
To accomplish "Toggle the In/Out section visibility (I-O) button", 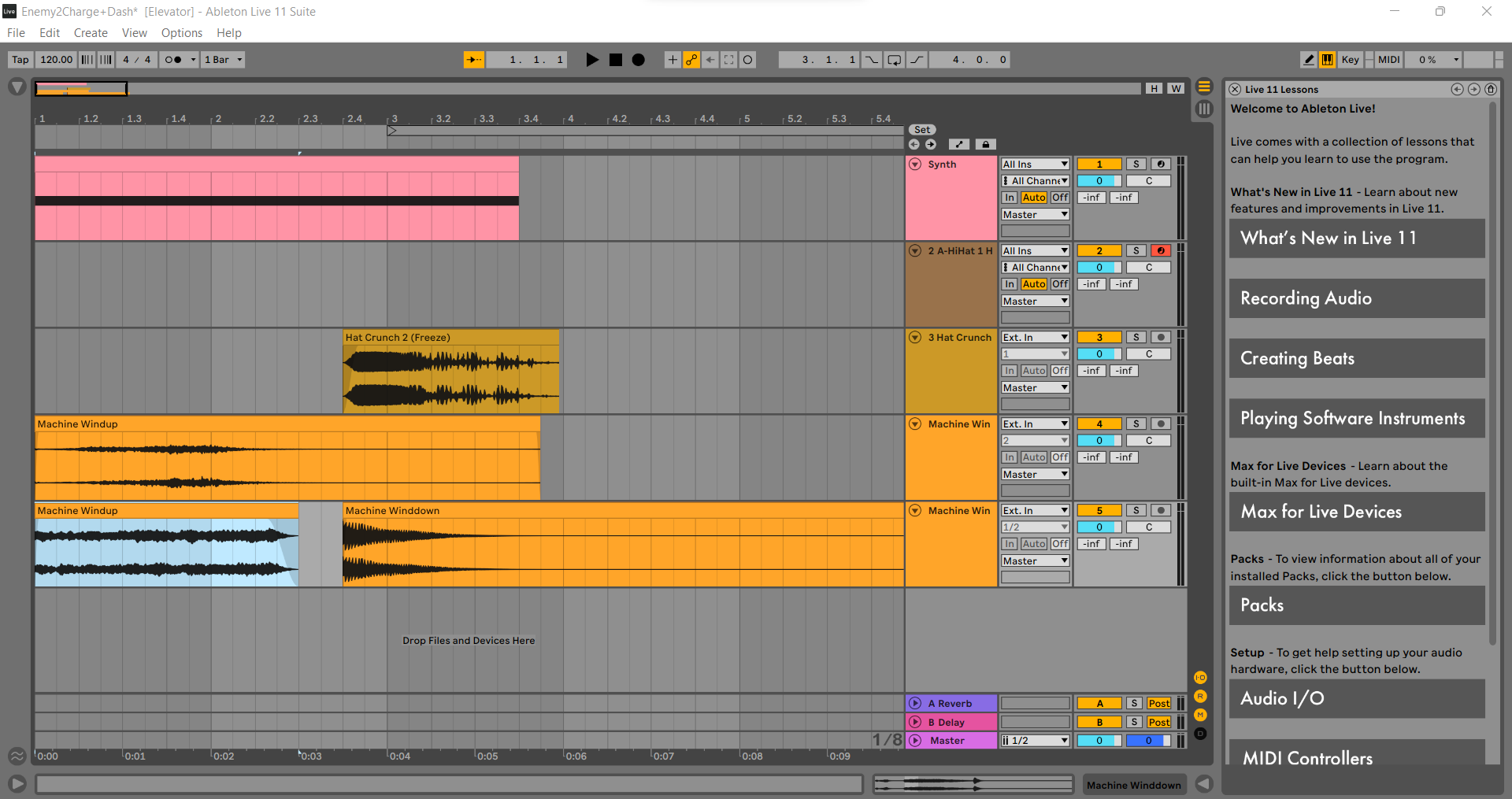I will coord(1200,678).
